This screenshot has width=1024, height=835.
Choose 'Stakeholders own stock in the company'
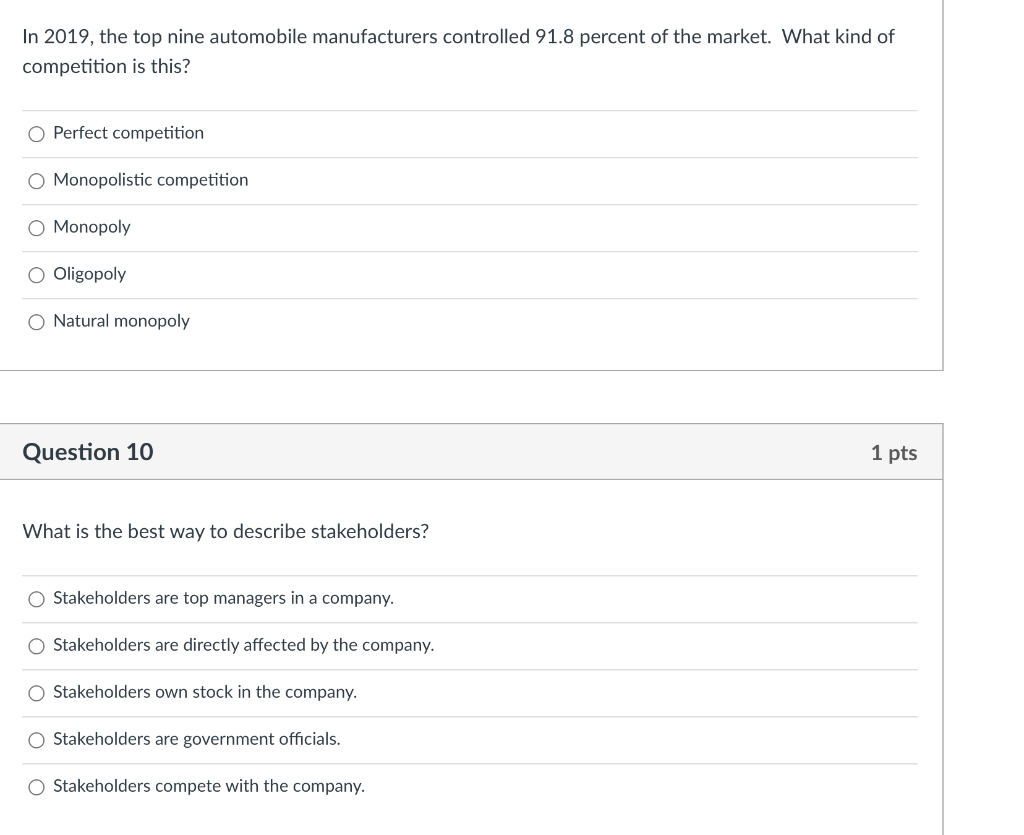[x=36, y=692]
